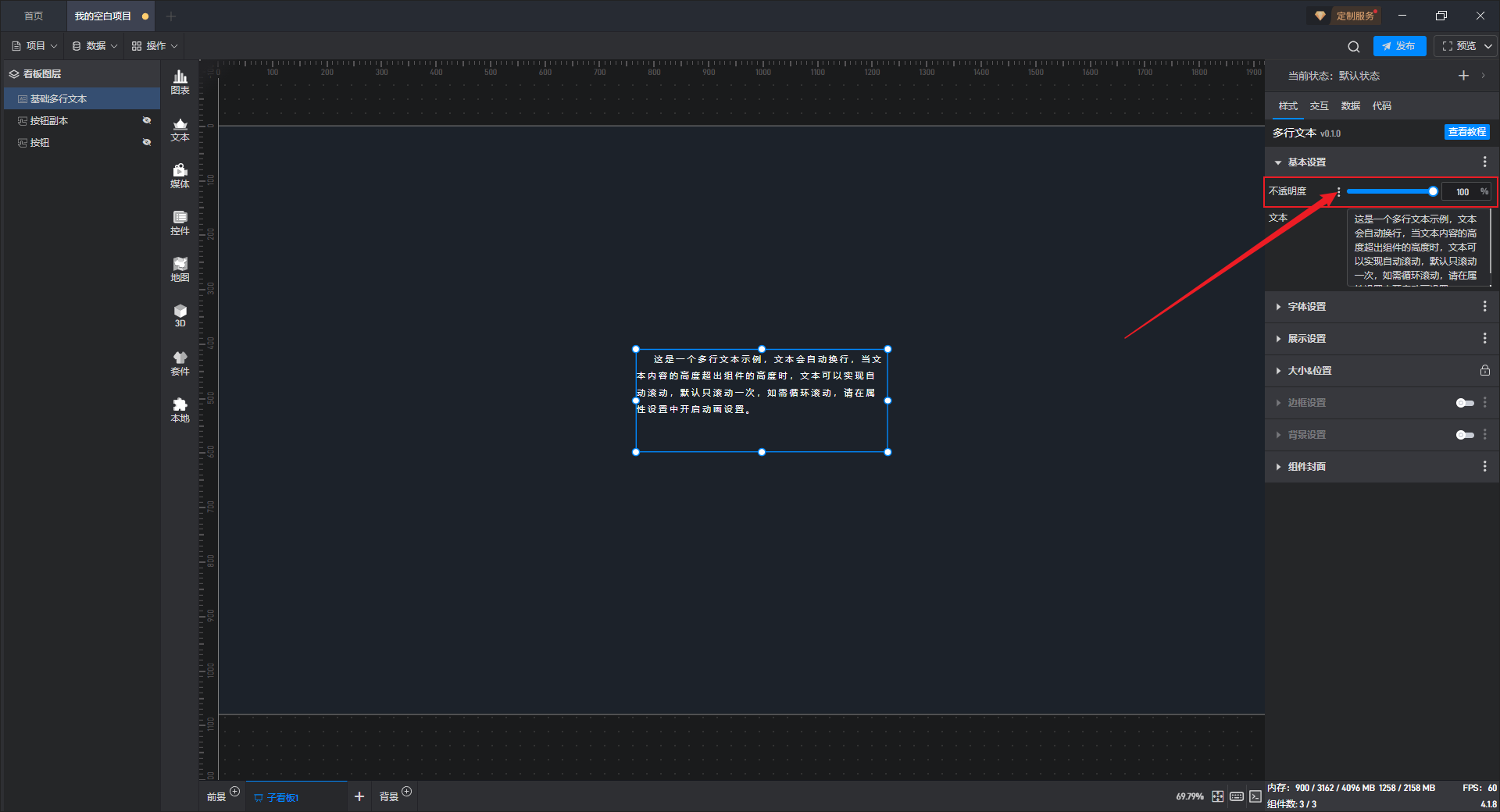Viewport: 1500px width, 812px height.
Task: Add a new sub-board tab
Action: [x=359, y=796]
